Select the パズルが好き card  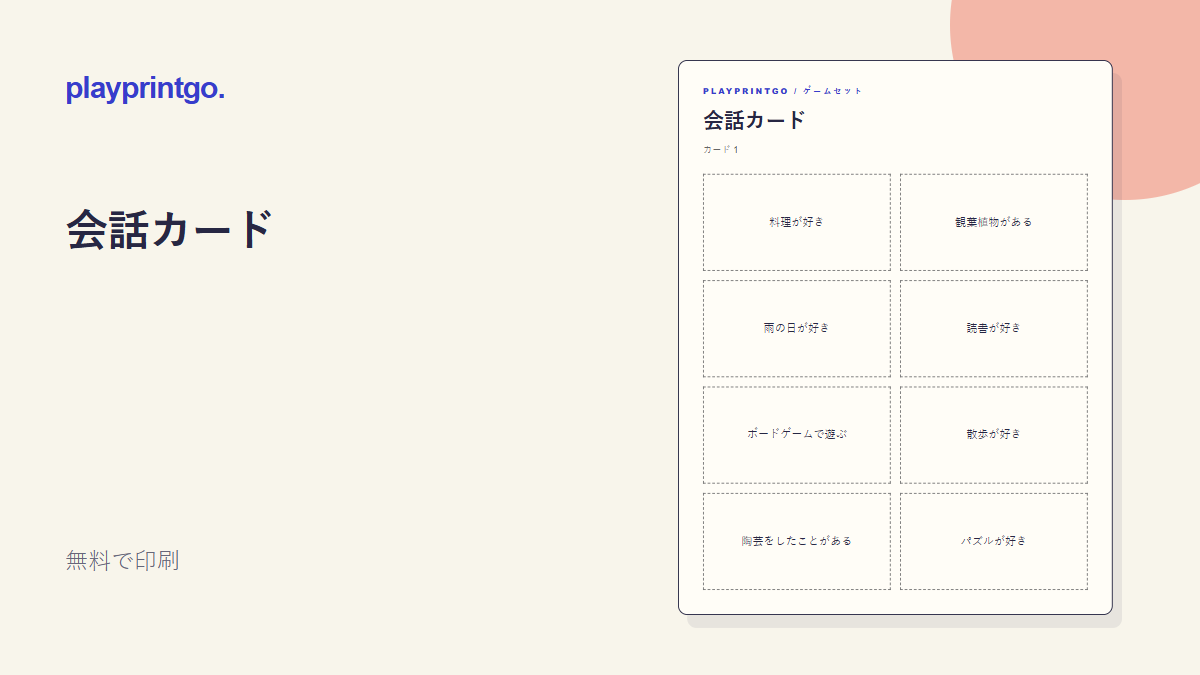994,541
